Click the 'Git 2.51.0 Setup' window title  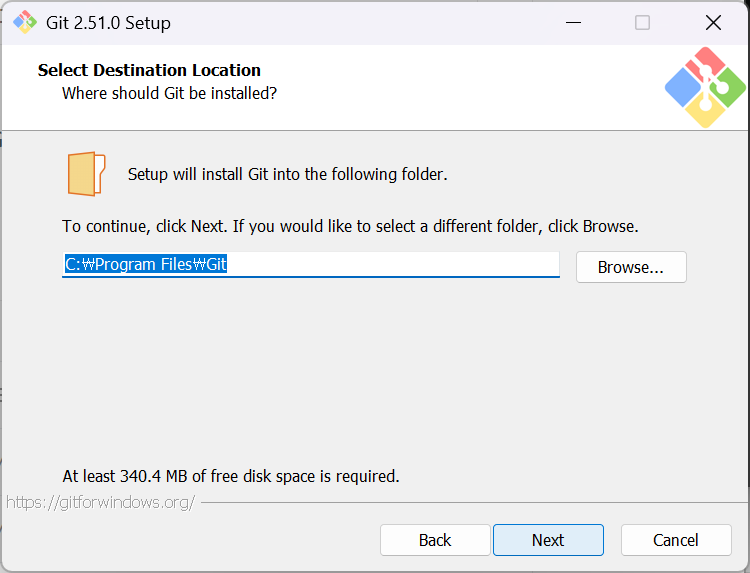click(x=108, y=22)
